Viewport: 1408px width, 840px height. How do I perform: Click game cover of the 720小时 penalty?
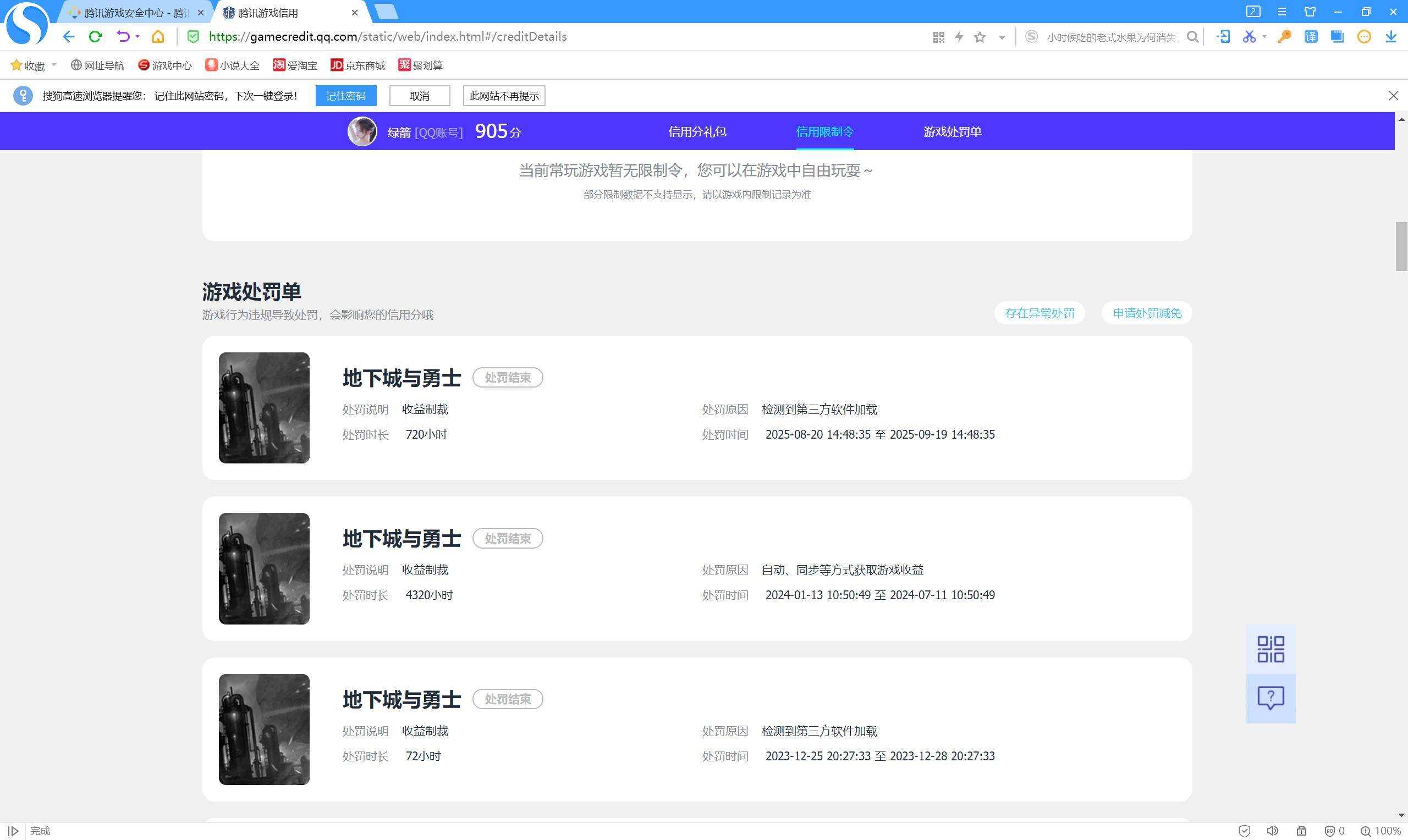coord(265,407)
